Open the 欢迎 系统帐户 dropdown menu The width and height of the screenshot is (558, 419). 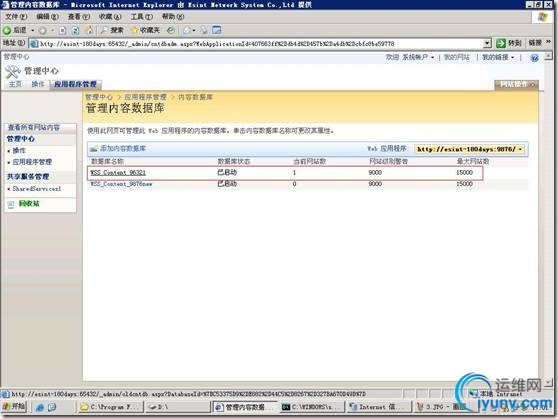[410, 57]
